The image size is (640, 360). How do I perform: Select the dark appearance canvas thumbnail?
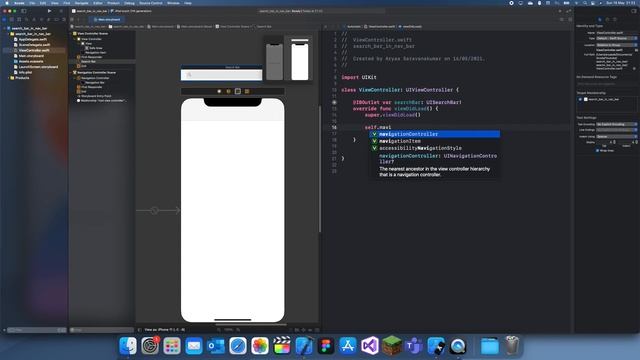click(x=274, y=61)
